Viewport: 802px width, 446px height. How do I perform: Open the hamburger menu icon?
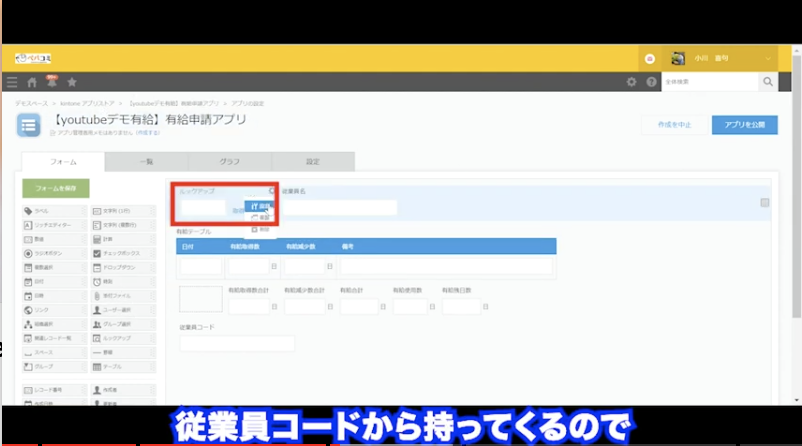pos(12,81)
